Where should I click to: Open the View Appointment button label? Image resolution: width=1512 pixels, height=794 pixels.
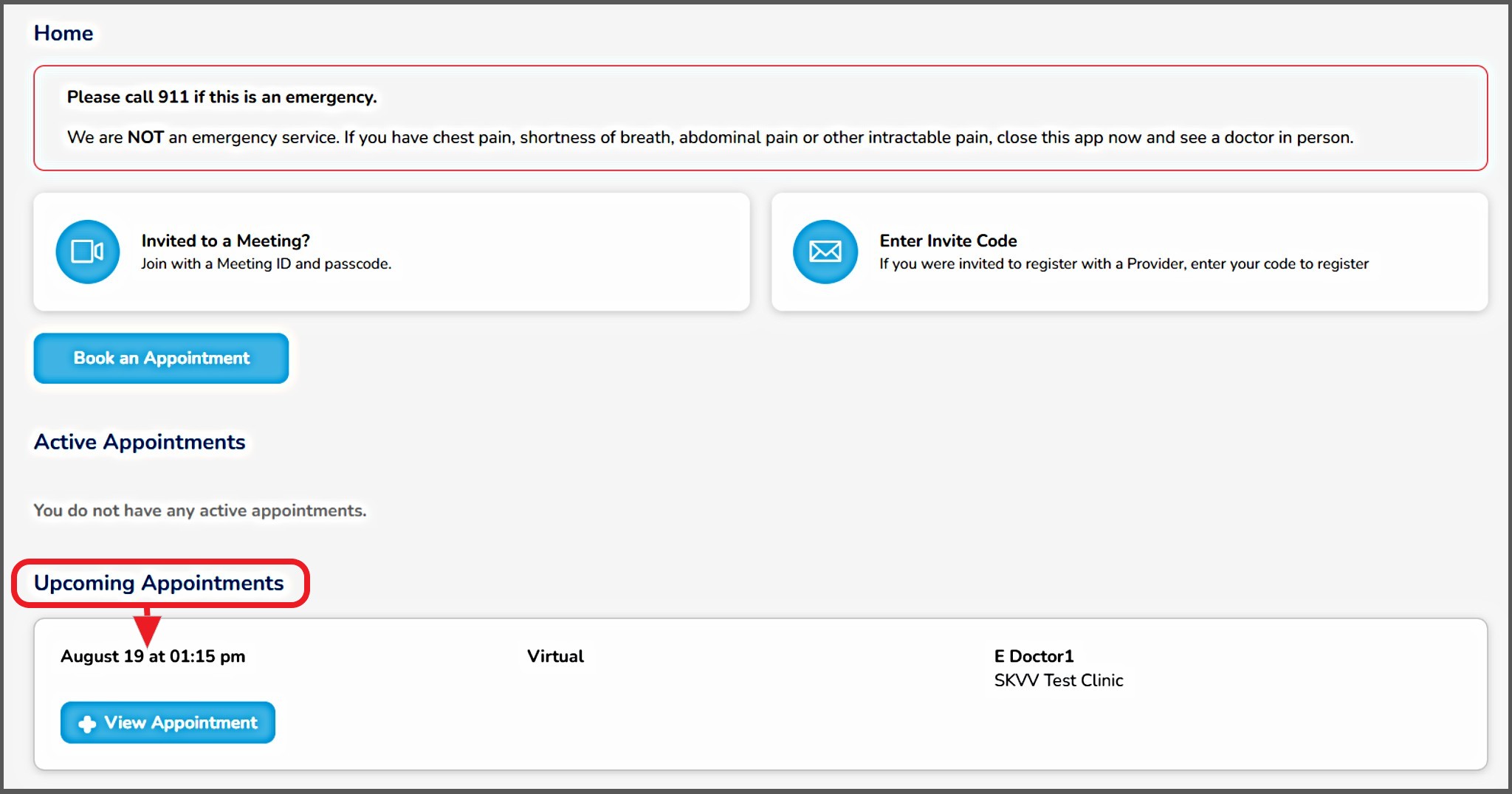pos(181,723)
